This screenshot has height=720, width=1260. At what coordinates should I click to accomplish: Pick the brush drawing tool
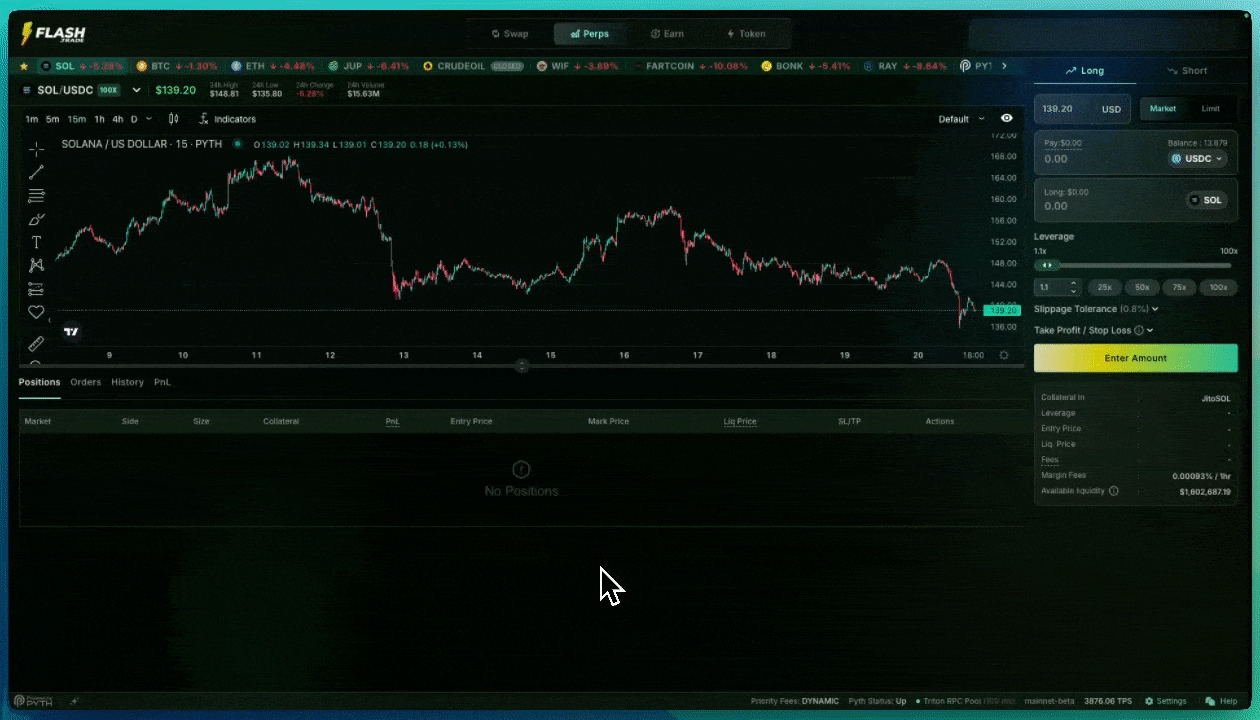tap(36, 219)
